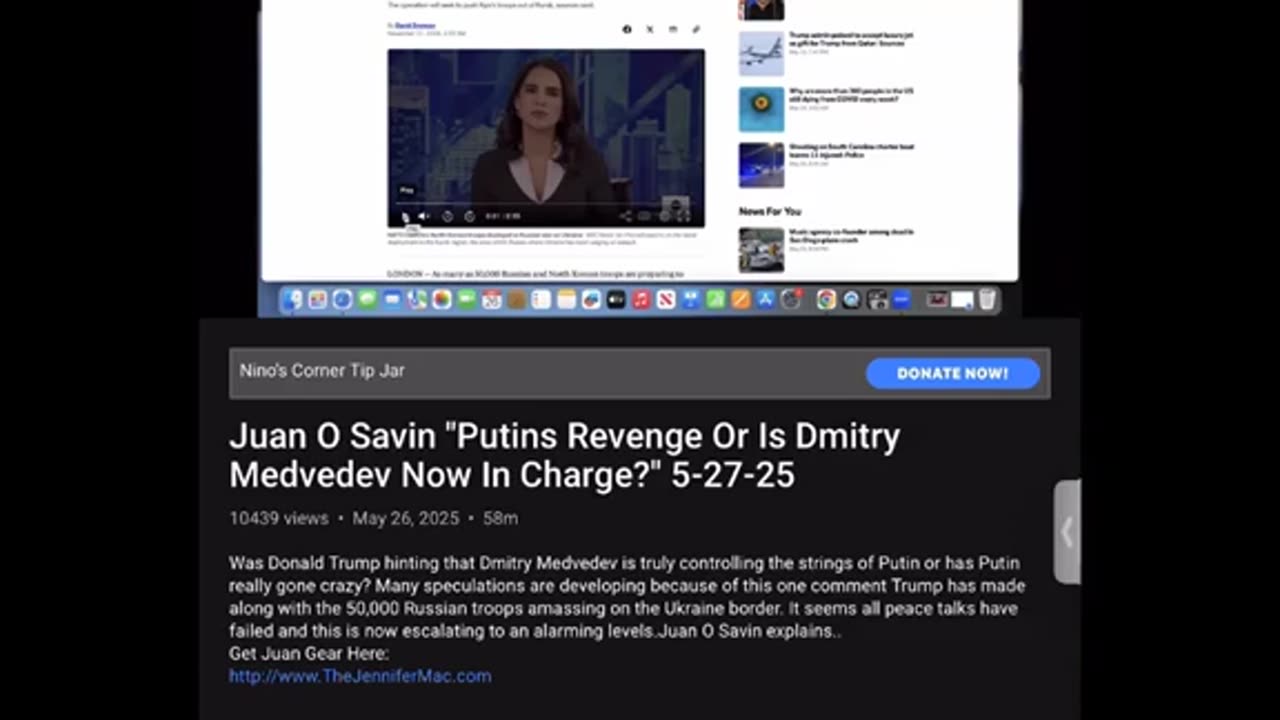Open South Carolina charter boat shooting story
This screenshot has height=720, width=1280.
[x=851, y=151]
